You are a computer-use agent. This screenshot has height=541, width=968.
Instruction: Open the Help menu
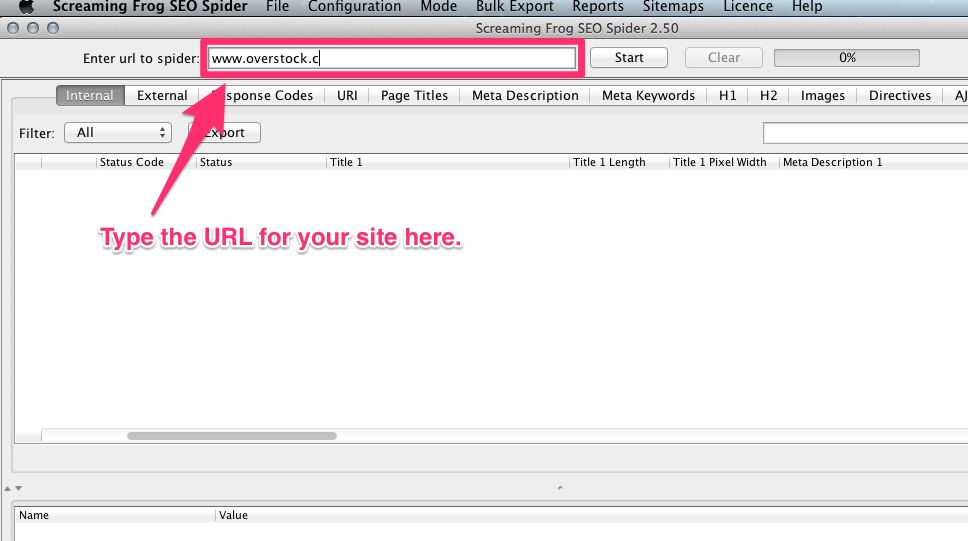[807, 6]
